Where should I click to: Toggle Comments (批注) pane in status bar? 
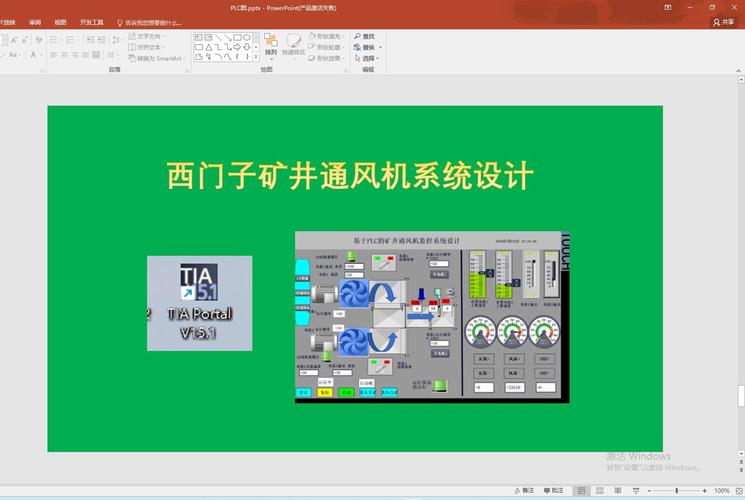click(554, 490)
